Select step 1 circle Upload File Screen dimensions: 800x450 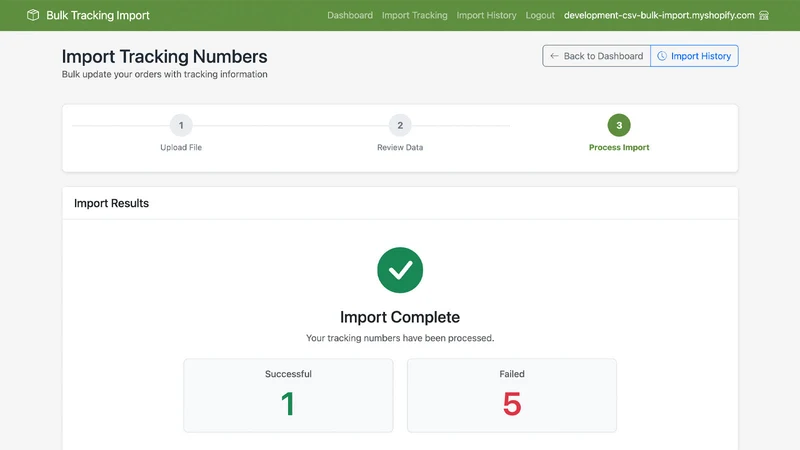click(181, 125)
